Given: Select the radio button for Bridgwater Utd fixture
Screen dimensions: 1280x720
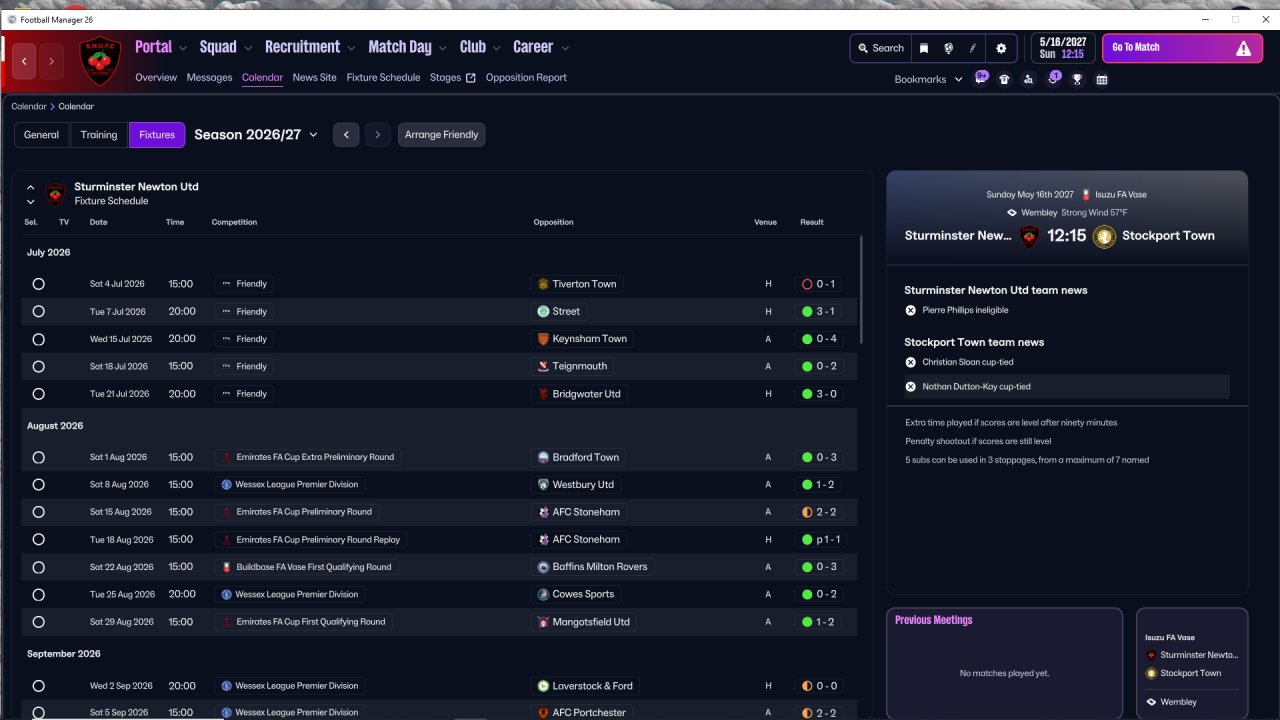Looking at the screenshot, I should tap(38, 394).
